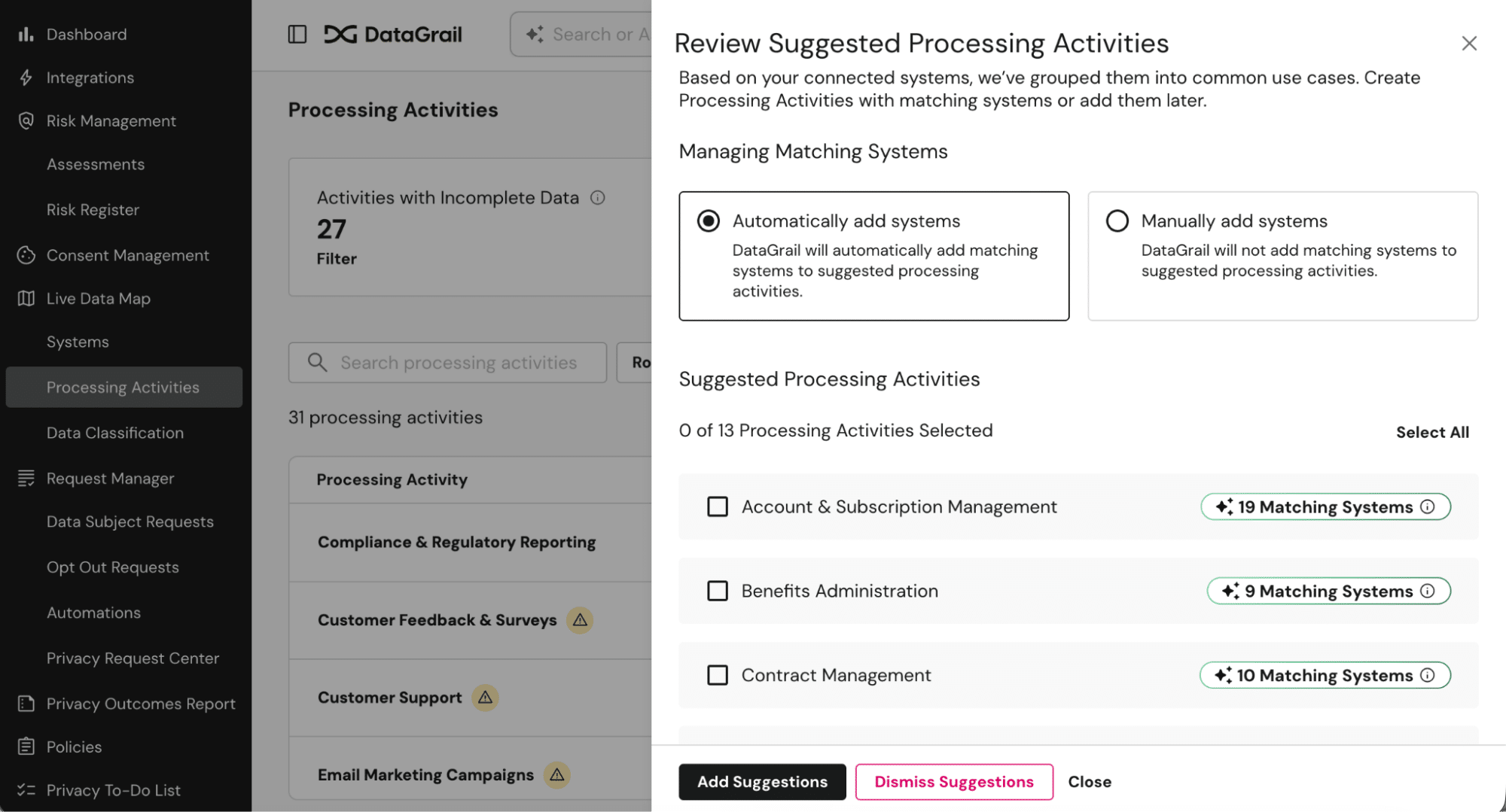Screen dimensions: 1506x812
Task: Click the Policies clipboard icon
Action: [26, 747]
